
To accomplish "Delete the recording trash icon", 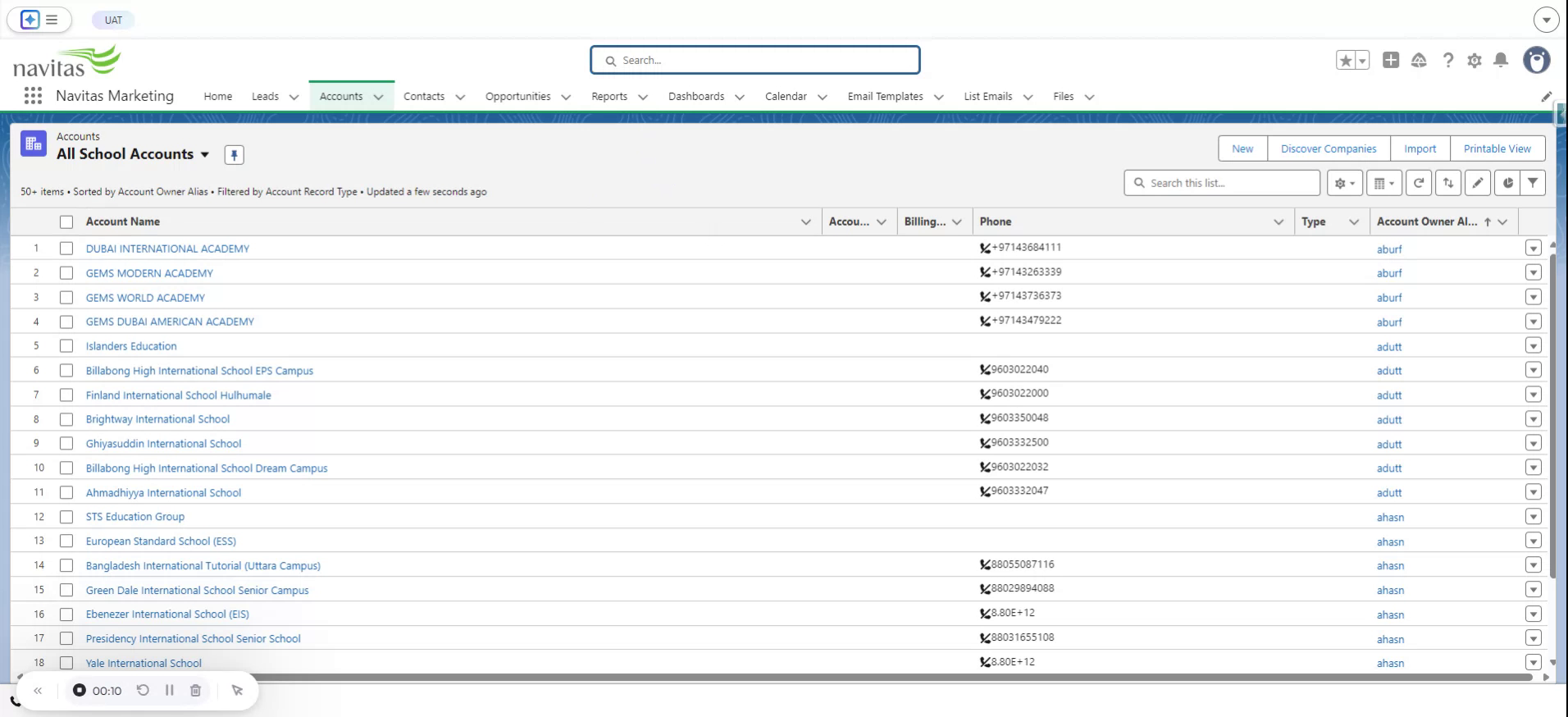I will [195, 690].
